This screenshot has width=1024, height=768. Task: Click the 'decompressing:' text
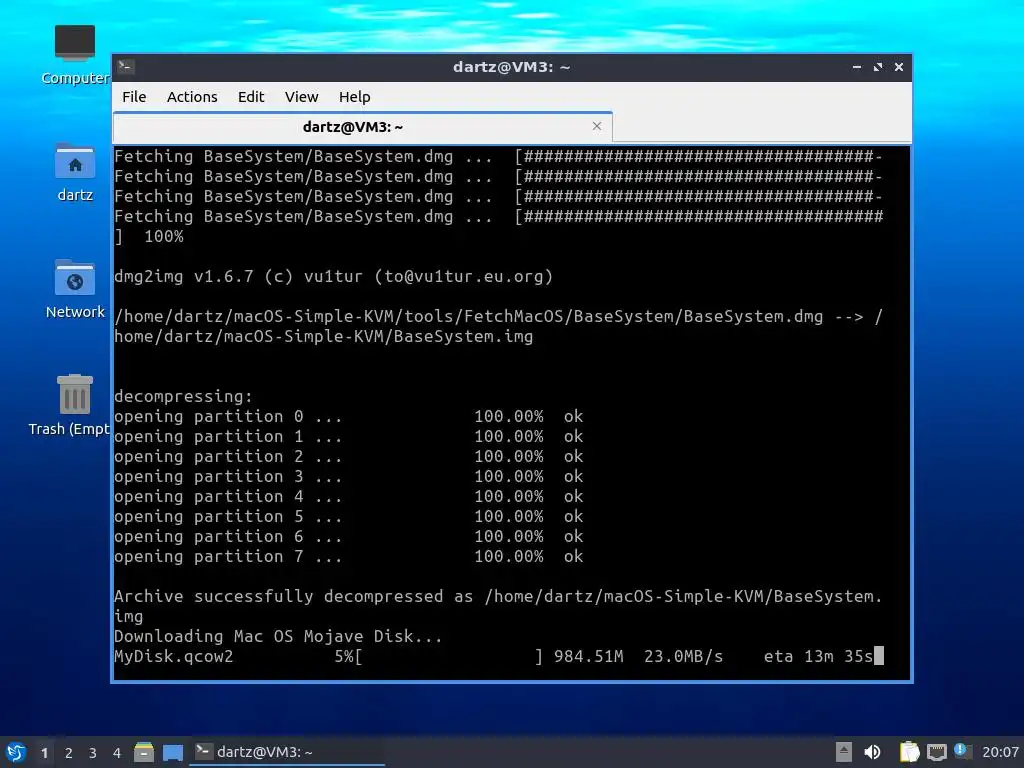click(x=183, y=396)
